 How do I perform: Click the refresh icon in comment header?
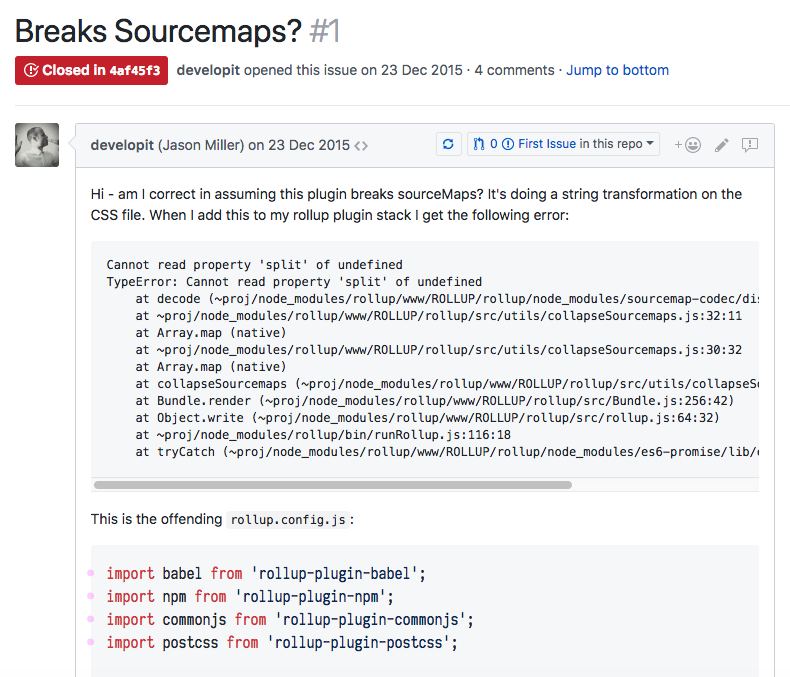[449, 144]
